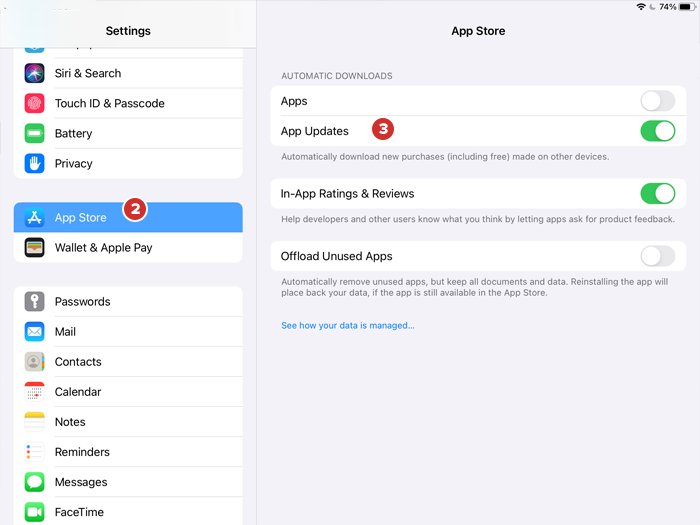Tap the Mail envelope icon
Image resolution: width=700 pixels, height=525 pixels.
pyautogui.click(x=35, y=332)
